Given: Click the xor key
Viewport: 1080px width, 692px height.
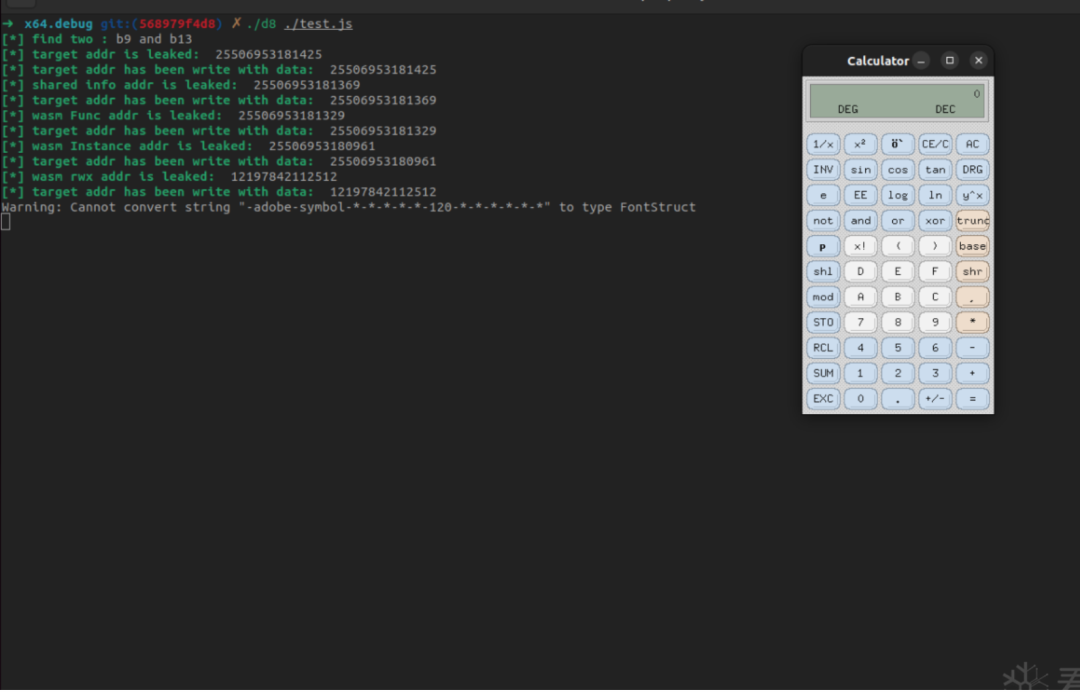Looking at the screenshot, I should click(x=935, y=220).
